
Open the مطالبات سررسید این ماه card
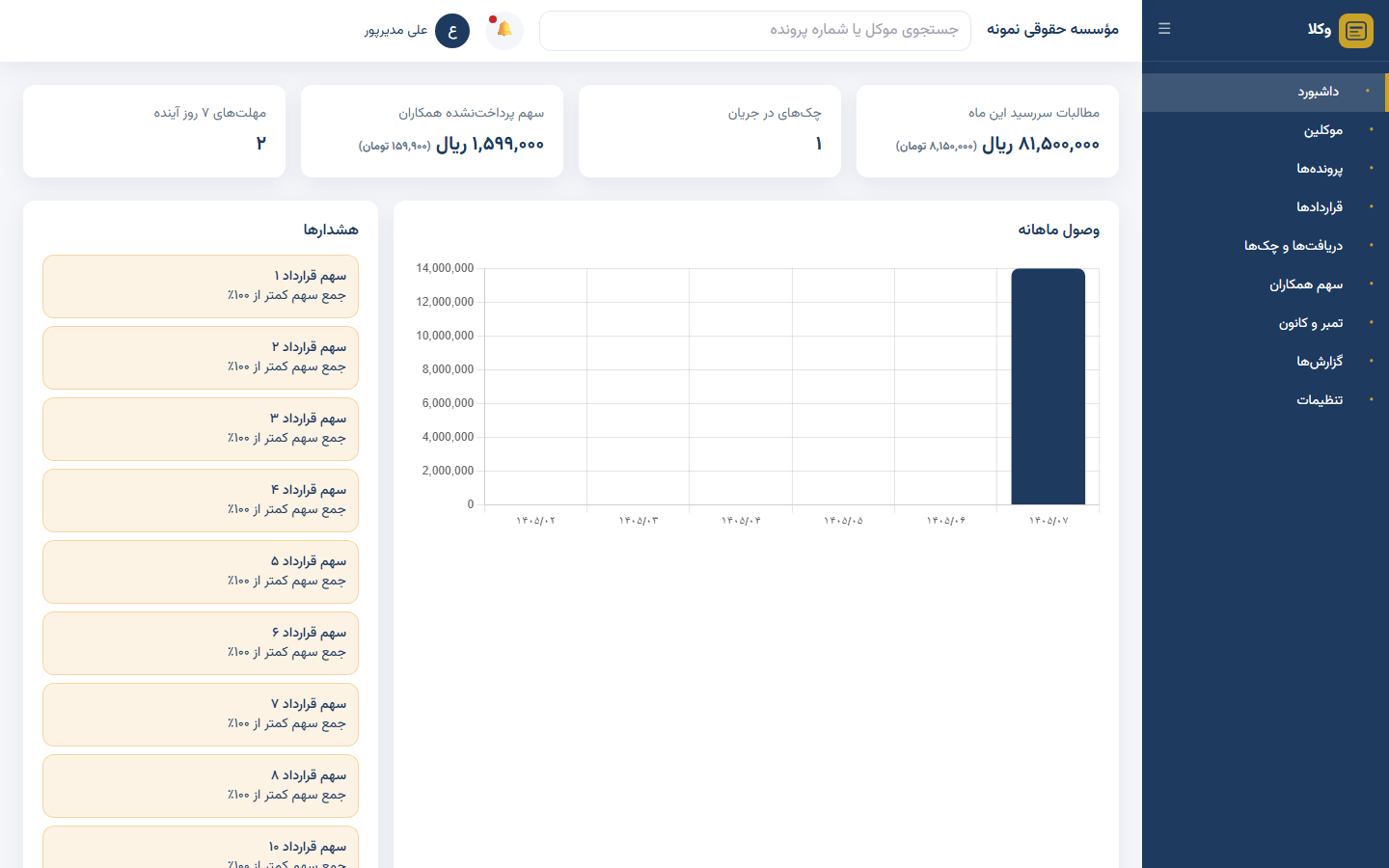pos(988,131)
